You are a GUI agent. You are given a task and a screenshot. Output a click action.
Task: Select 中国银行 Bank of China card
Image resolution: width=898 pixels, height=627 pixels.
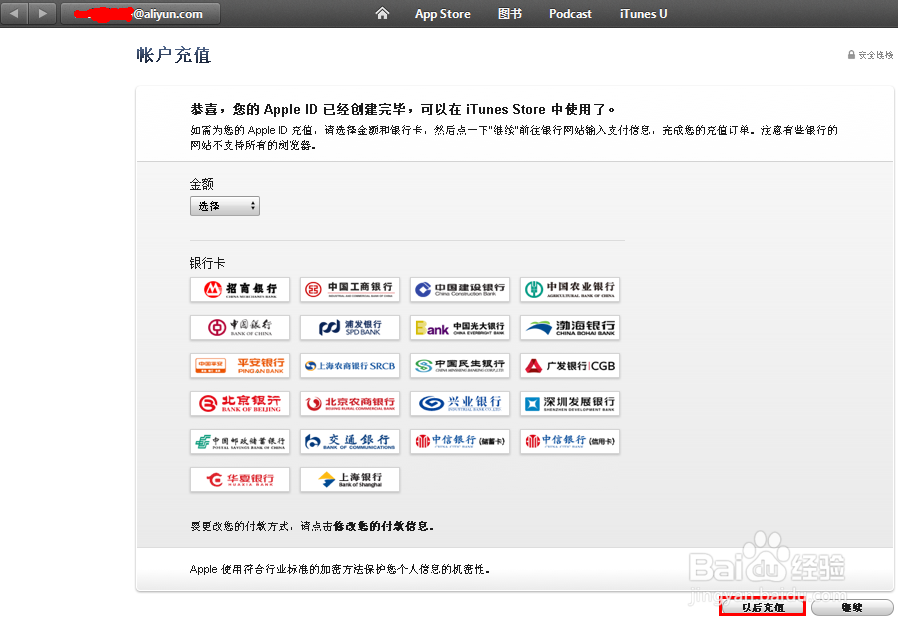240,327
